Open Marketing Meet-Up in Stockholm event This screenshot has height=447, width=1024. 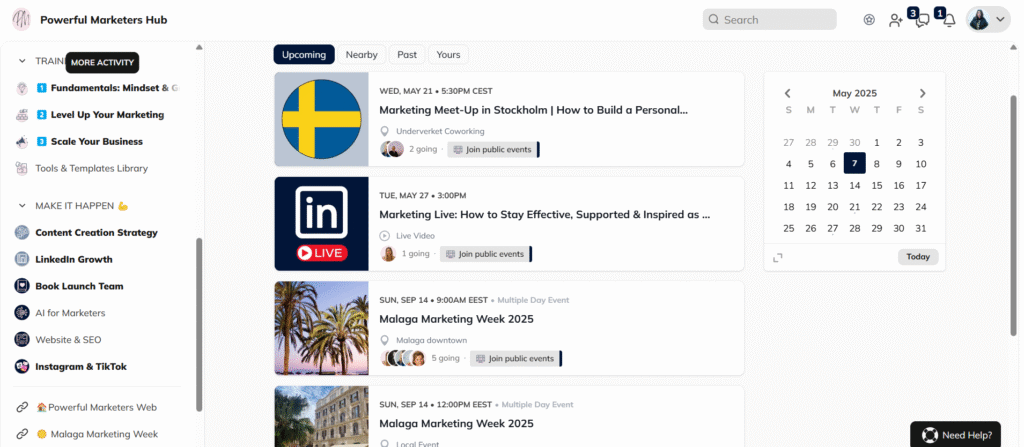(x=534, y=110)
